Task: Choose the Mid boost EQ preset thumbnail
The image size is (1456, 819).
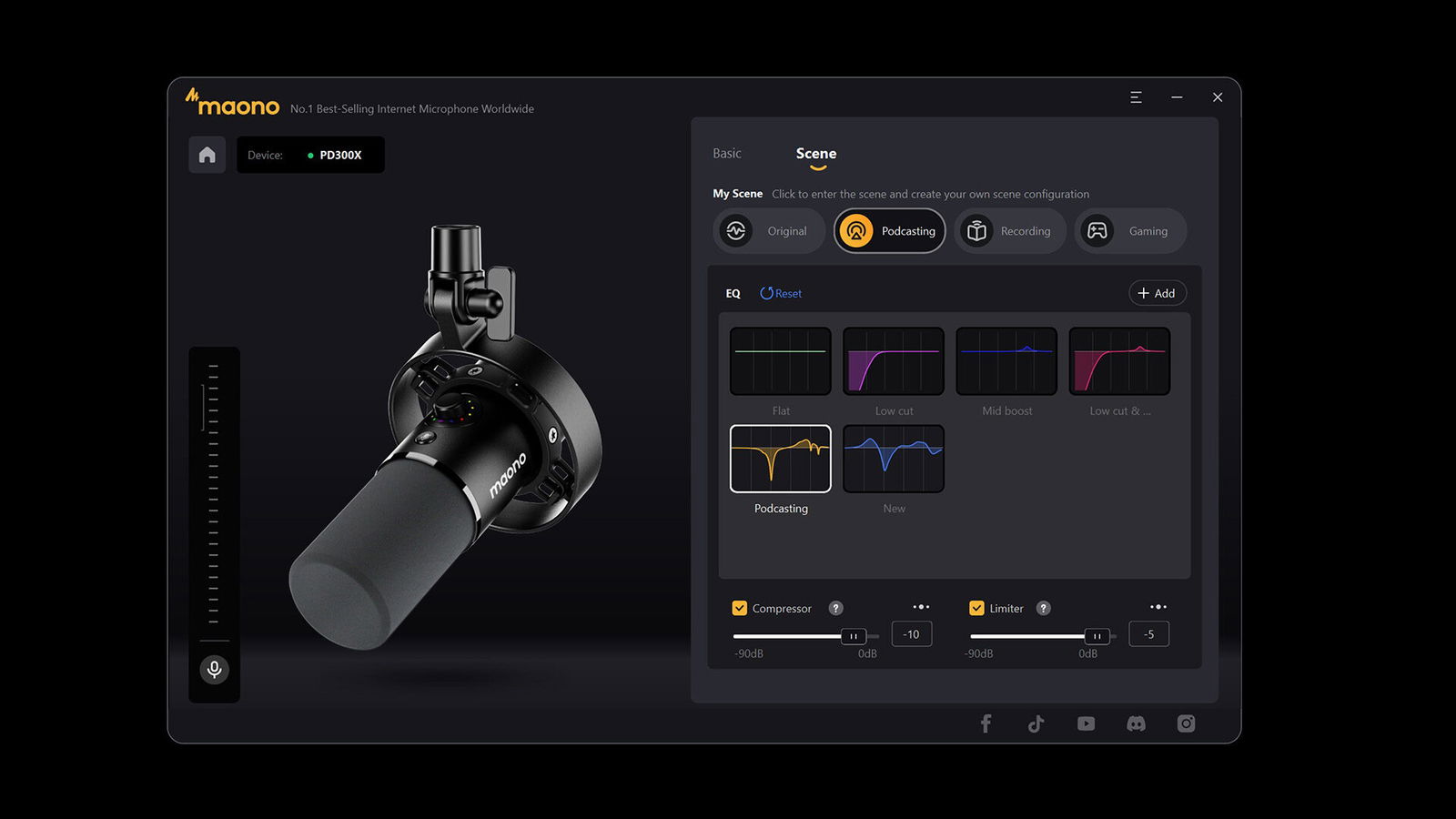Action: pyautogui.click(x=1006, y=361)
